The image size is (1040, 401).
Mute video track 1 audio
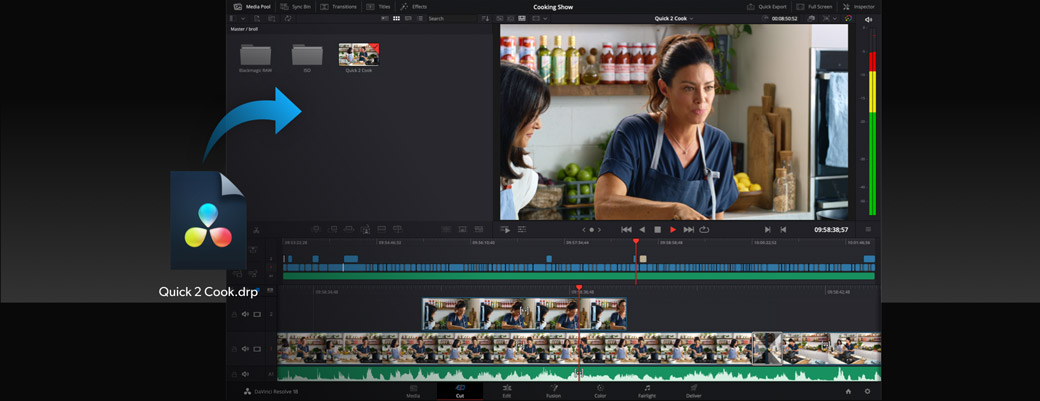point(245,349)
